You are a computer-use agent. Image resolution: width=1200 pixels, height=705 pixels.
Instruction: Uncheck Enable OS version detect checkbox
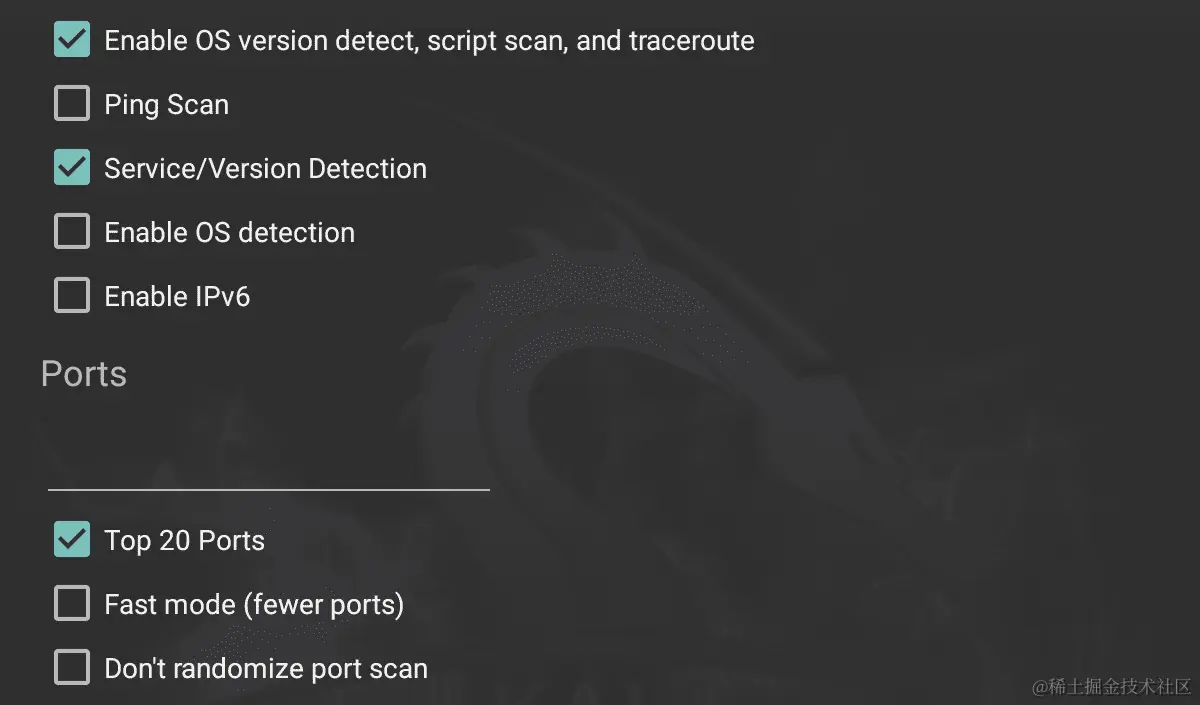(x=72, y=40)
